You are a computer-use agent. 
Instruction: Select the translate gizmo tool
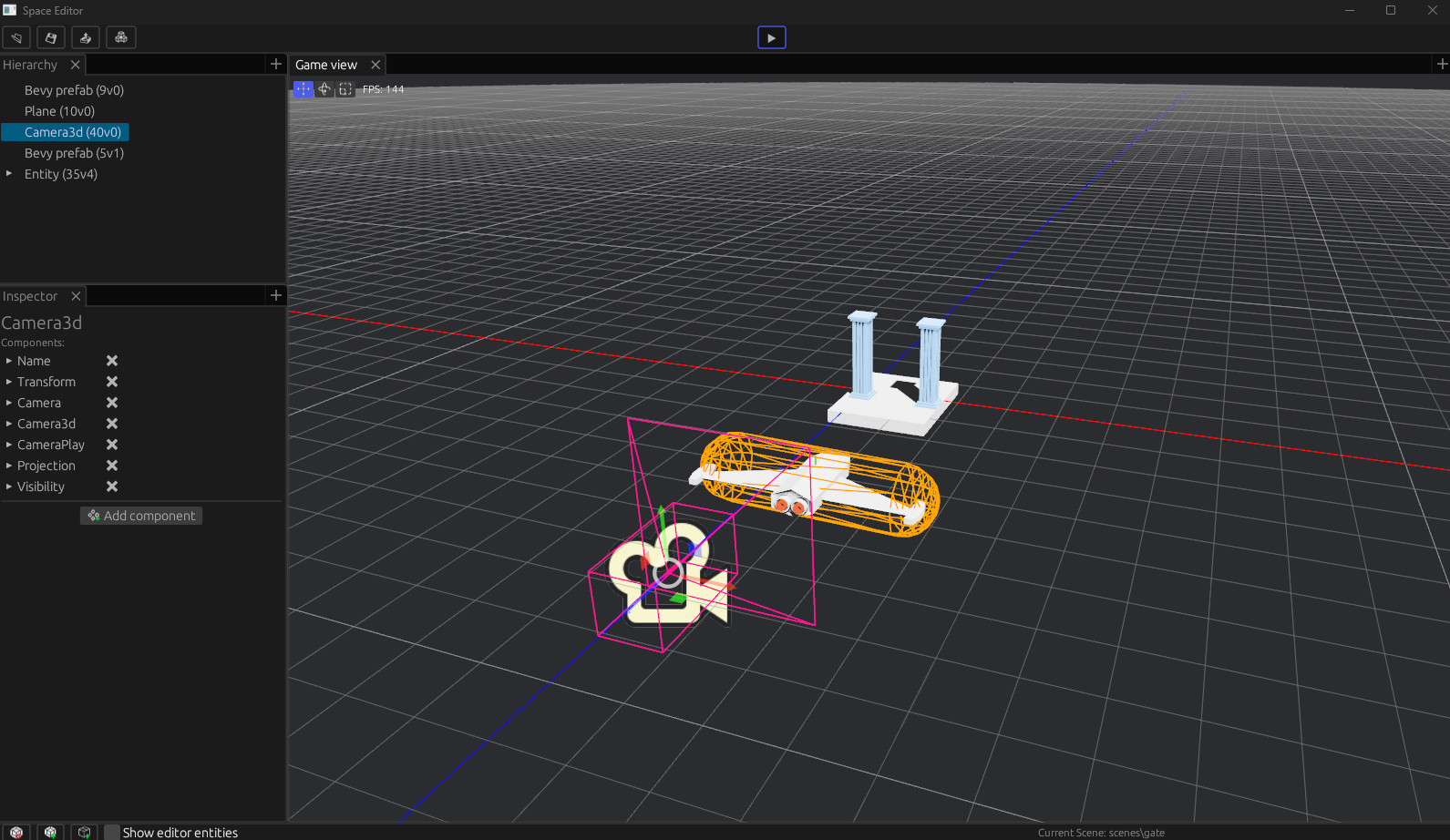click(x=303, y=89)
